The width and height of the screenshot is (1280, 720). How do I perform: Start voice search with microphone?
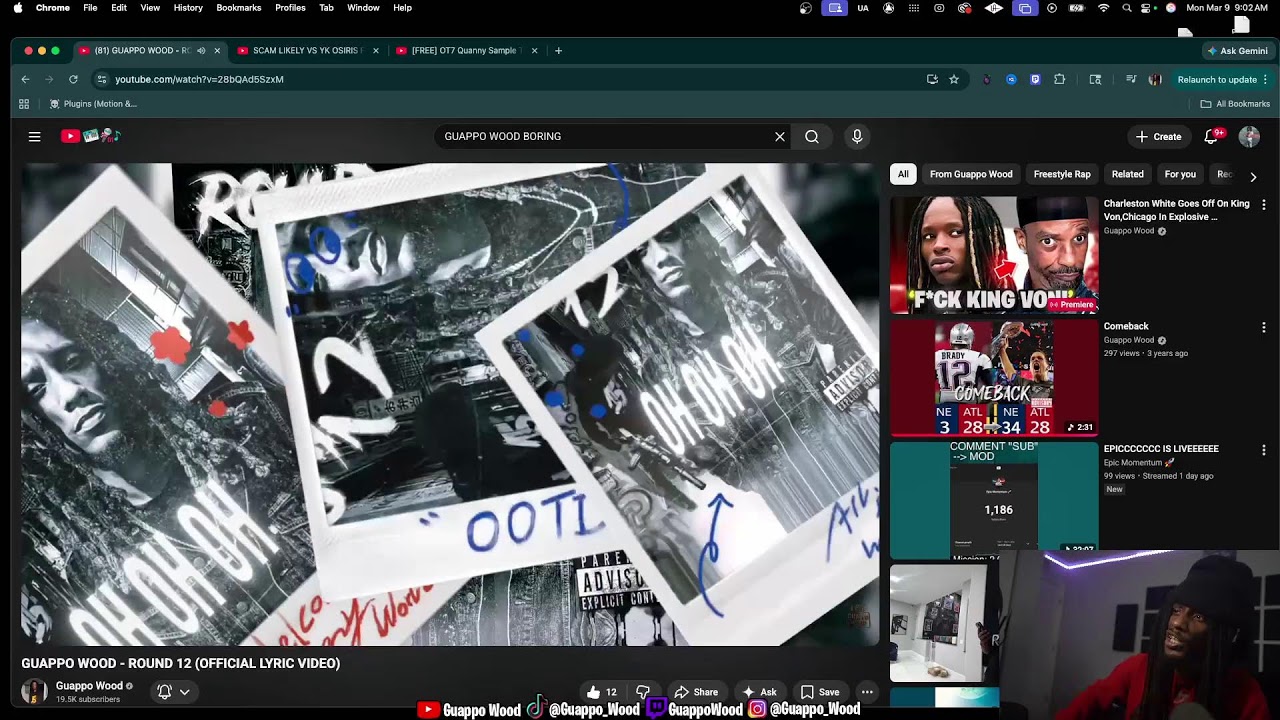[857, 137]
